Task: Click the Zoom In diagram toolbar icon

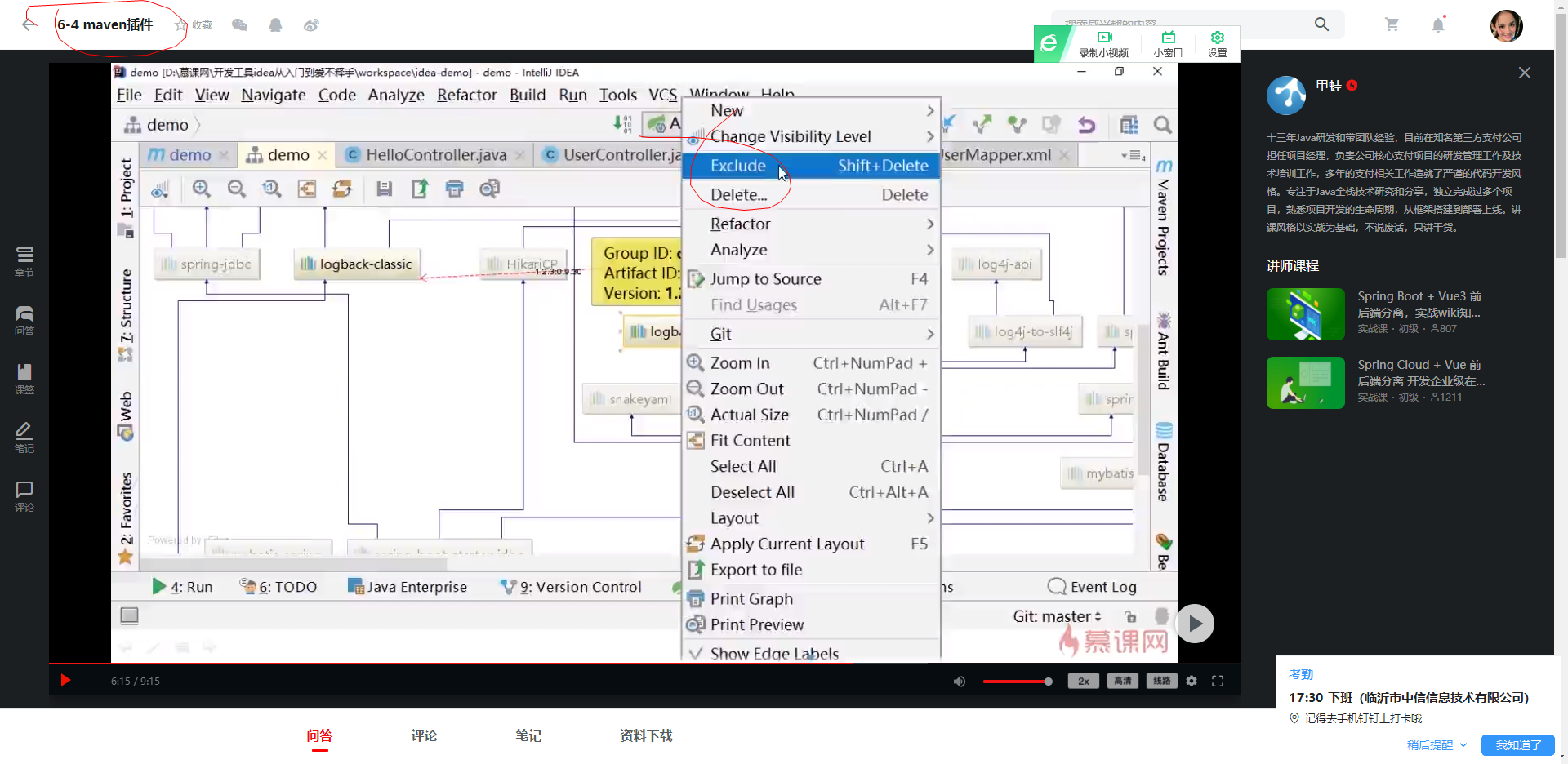Action: [x=201, y=189]
